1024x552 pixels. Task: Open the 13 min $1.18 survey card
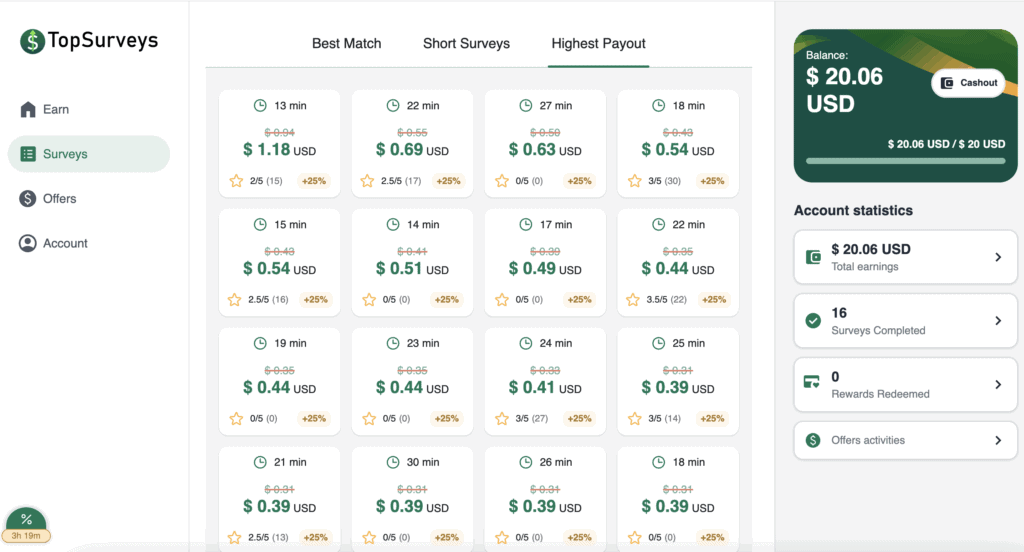click(279, 143)
